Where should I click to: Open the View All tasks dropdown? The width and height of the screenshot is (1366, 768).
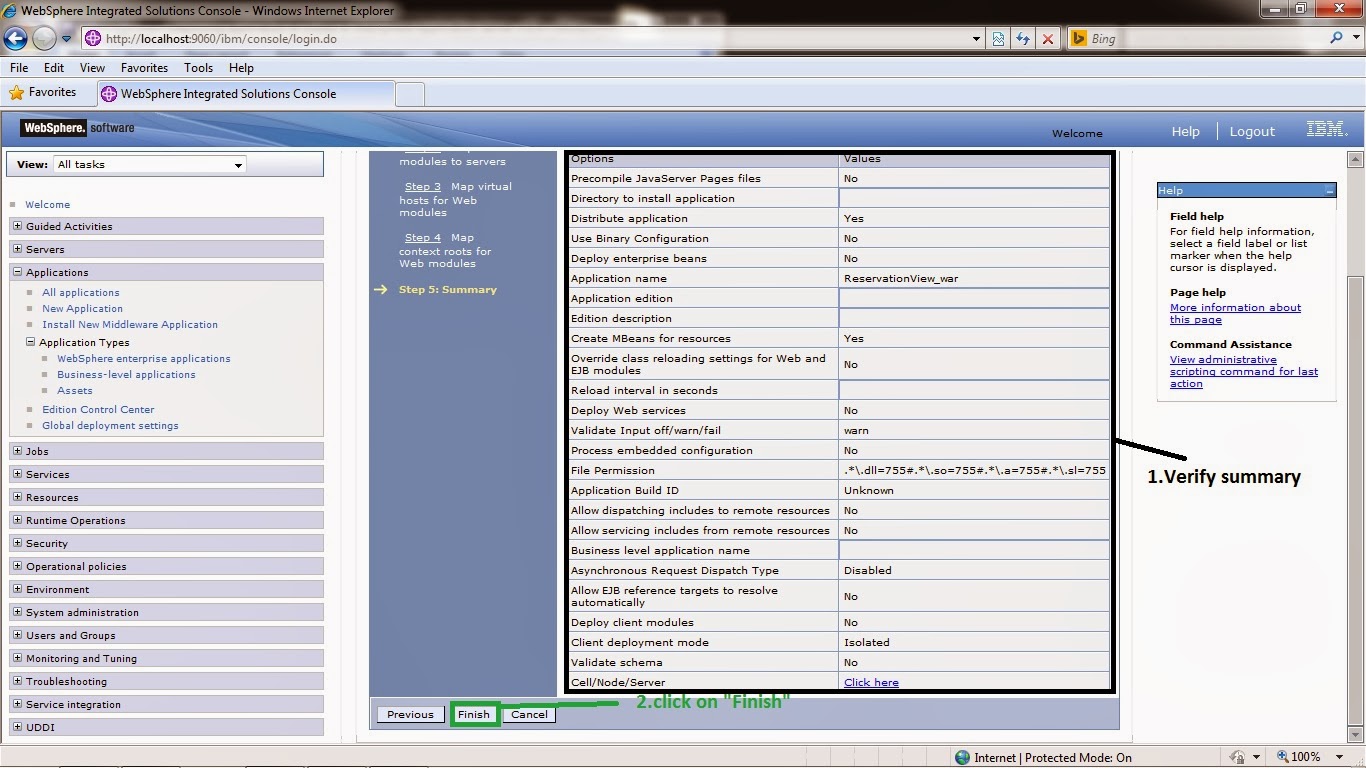238,164
